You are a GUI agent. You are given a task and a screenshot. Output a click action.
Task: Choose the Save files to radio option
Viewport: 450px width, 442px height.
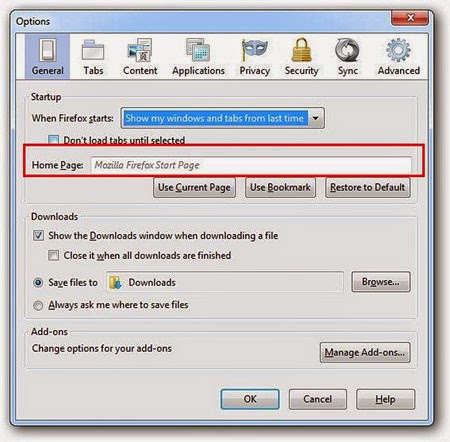point(38,283)
